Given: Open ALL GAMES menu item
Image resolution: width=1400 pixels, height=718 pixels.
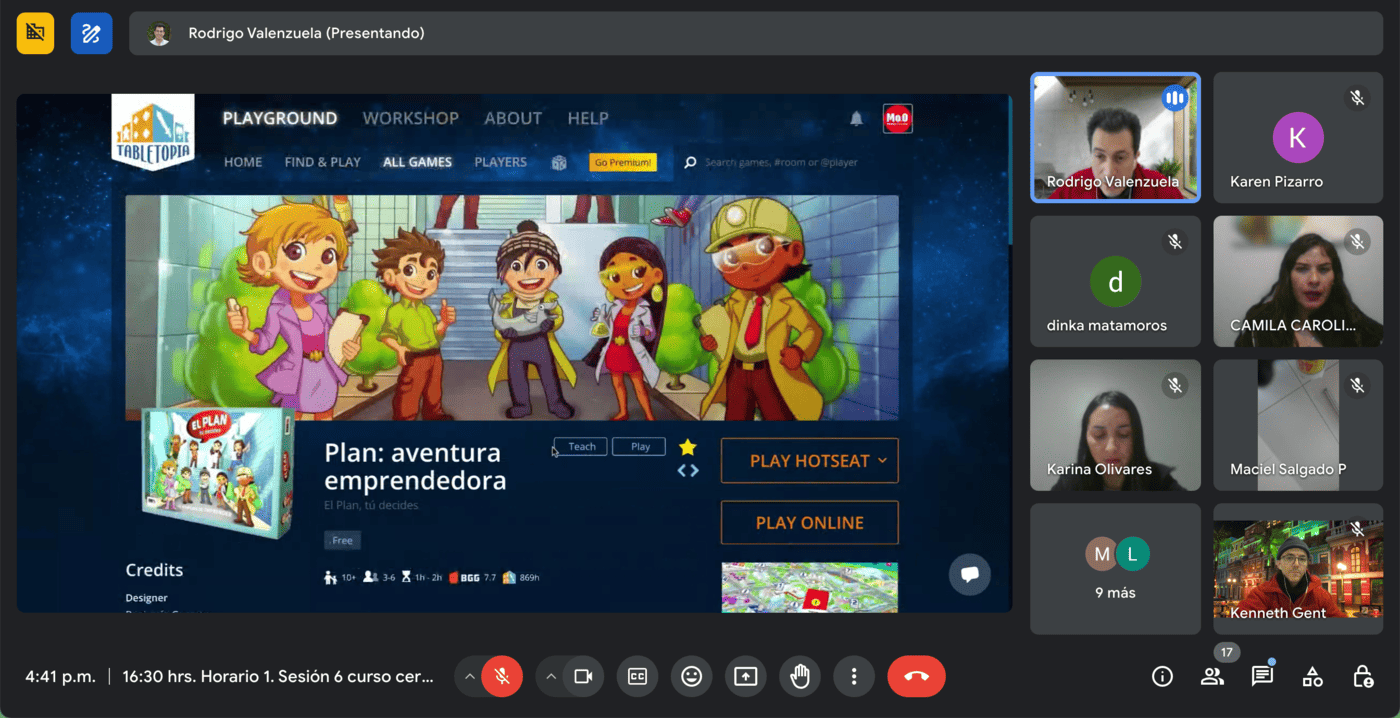Looking at the screenshot, I should pos(418,162).
